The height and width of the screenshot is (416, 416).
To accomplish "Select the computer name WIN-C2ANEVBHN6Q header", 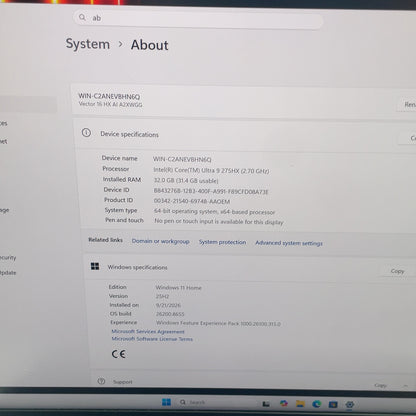I will coord(109,96).
